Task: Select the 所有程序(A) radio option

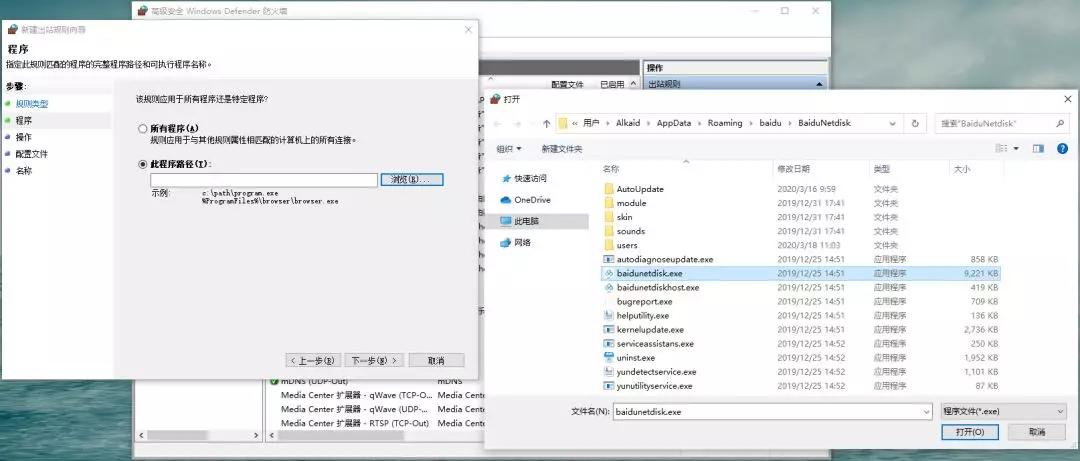Action: (143, 129)
